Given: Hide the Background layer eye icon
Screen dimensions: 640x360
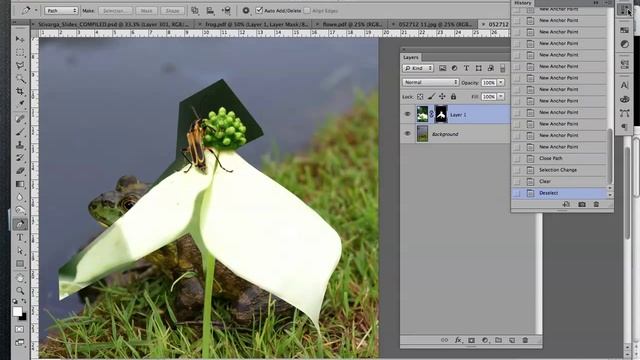Looking at the screenshot, I should [407, 133].
